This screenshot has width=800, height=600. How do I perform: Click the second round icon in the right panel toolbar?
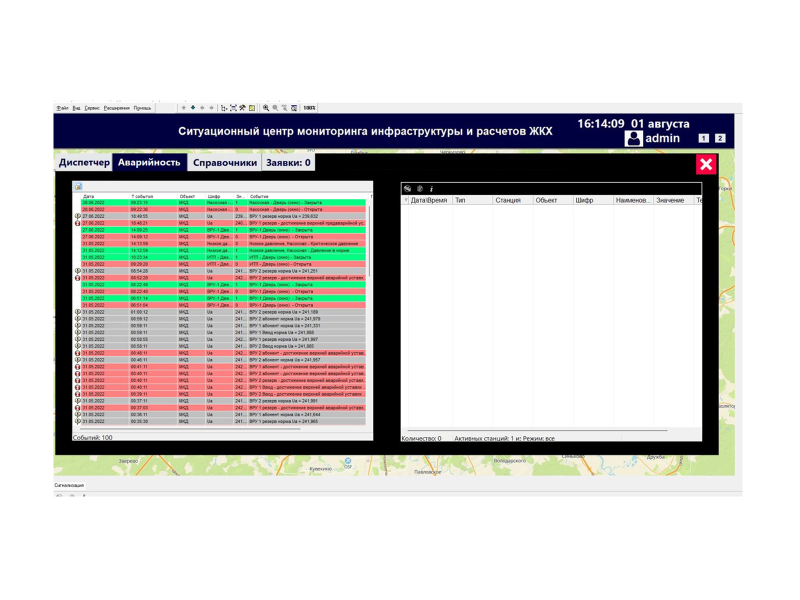click(x=420, y=189)
